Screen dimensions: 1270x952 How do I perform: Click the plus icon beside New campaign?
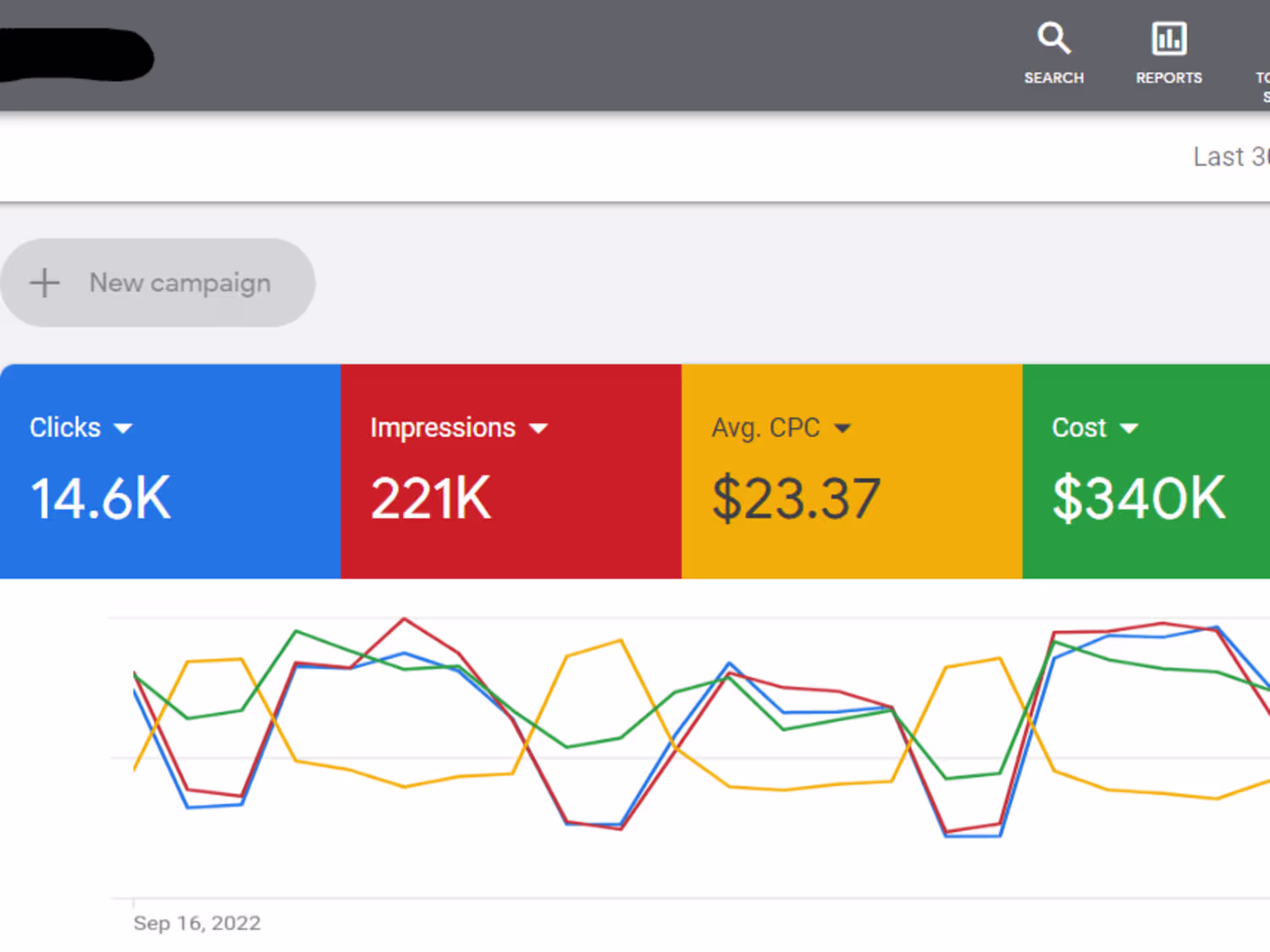pyautogui.click(x=45, y=283)
